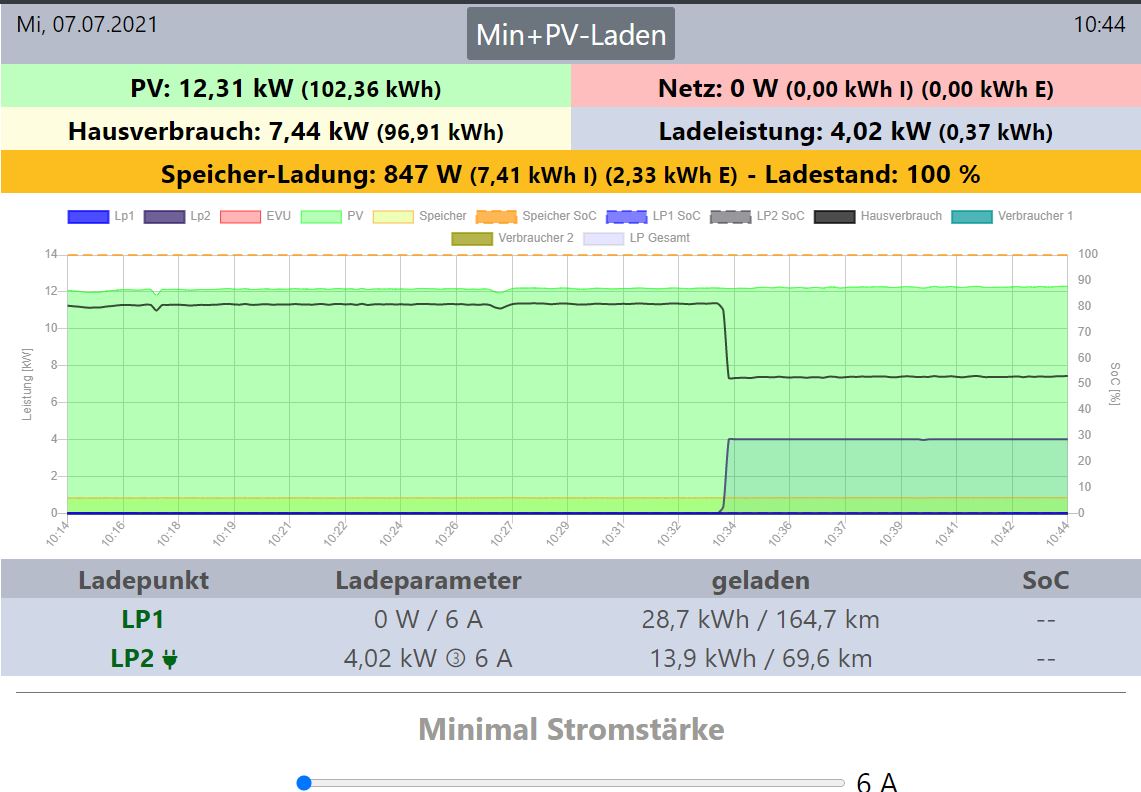Click the 10:34 time marker on chart axis
The width and height of the screenshot is (1141, 792).
724,534
